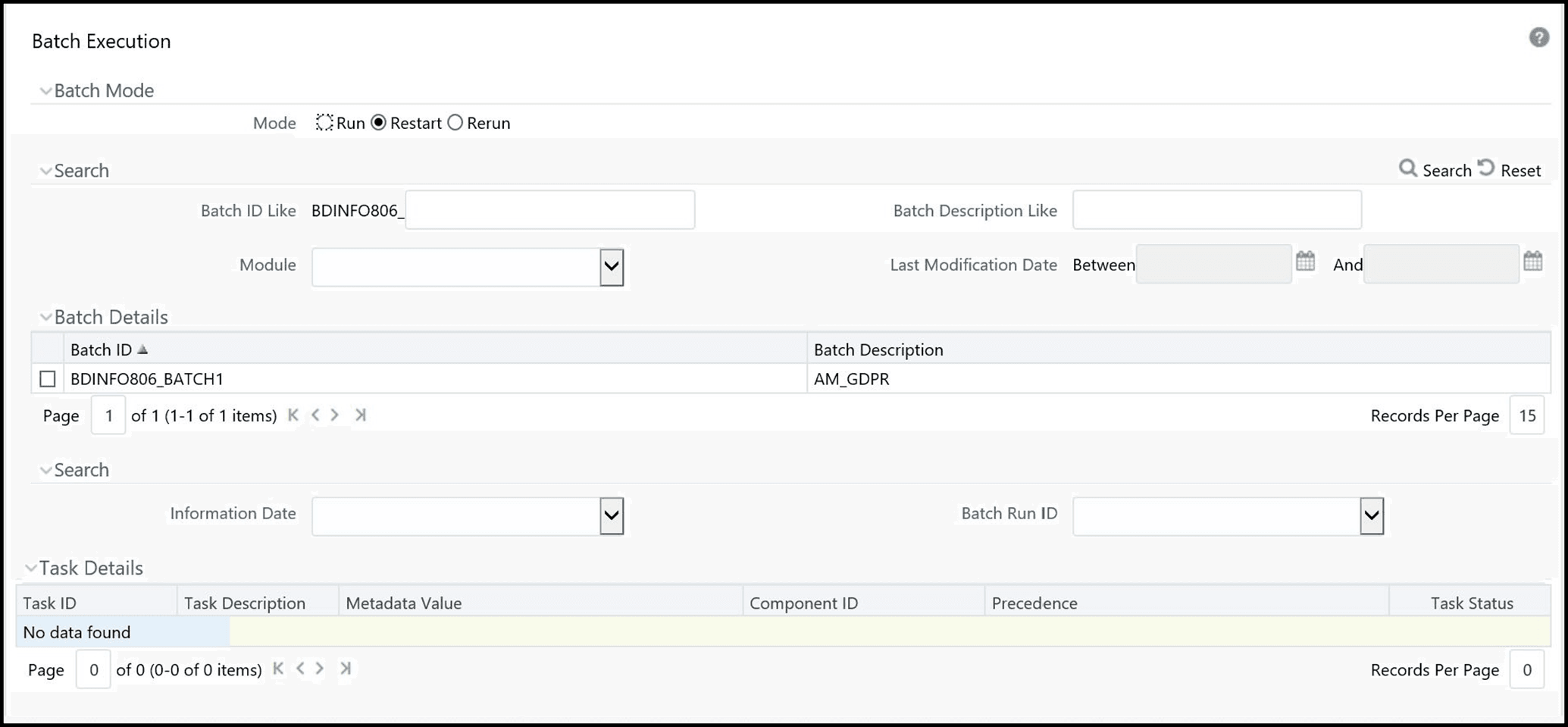Go to first page of Task Details
Screen dimensions: 1568x727
tap(278, 669)
